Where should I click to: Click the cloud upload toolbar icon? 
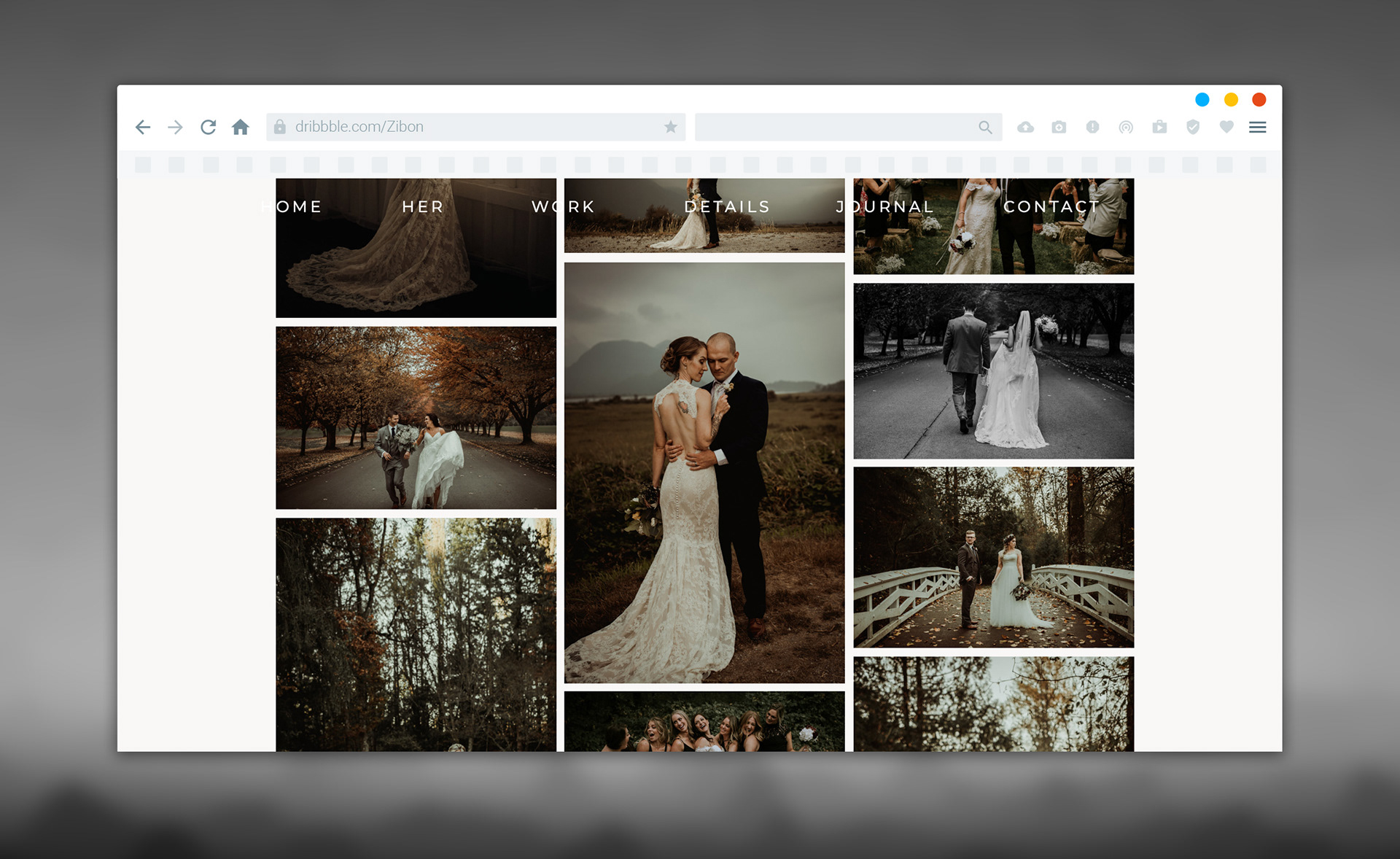click(x=1025, y=127)
